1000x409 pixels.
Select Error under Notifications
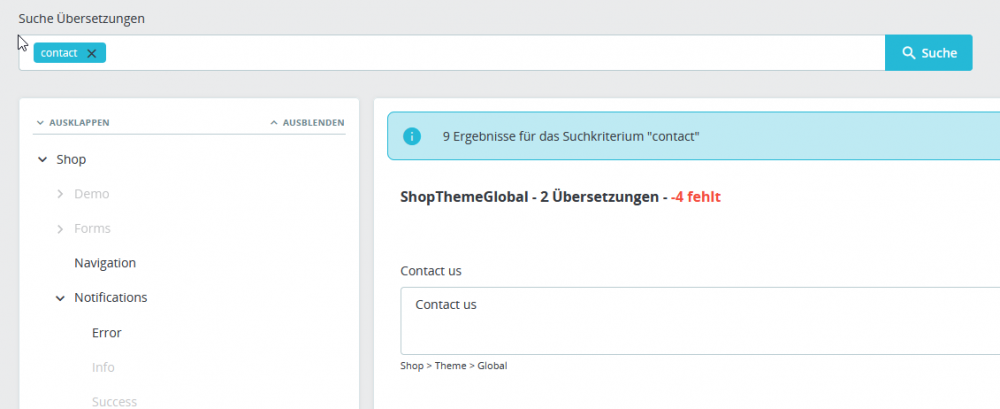pos(106,333)
